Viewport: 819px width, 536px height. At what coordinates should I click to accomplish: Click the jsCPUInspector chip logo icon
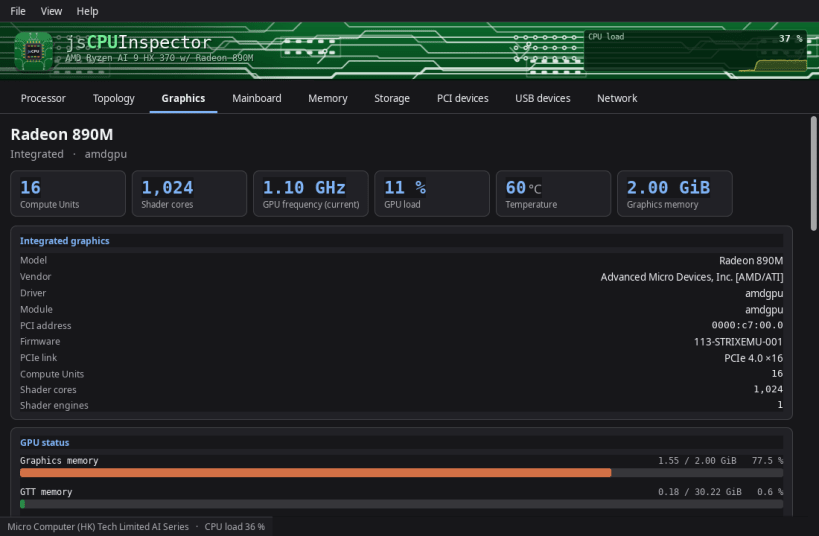(33, 51)
